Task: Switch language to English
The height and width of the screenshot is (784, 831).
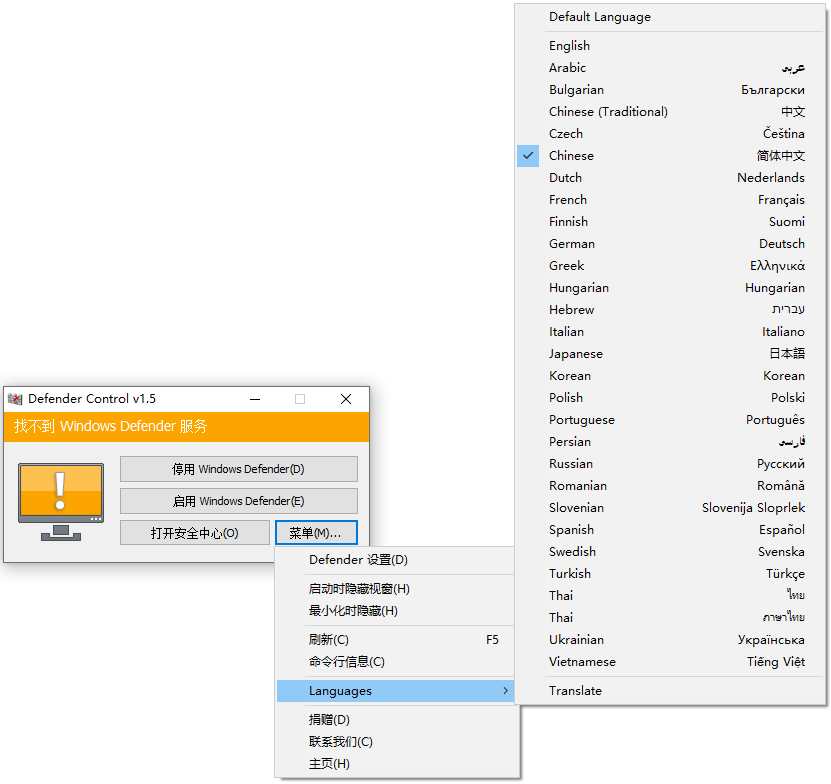Action: pyautogui.click(x=670, y=46)
